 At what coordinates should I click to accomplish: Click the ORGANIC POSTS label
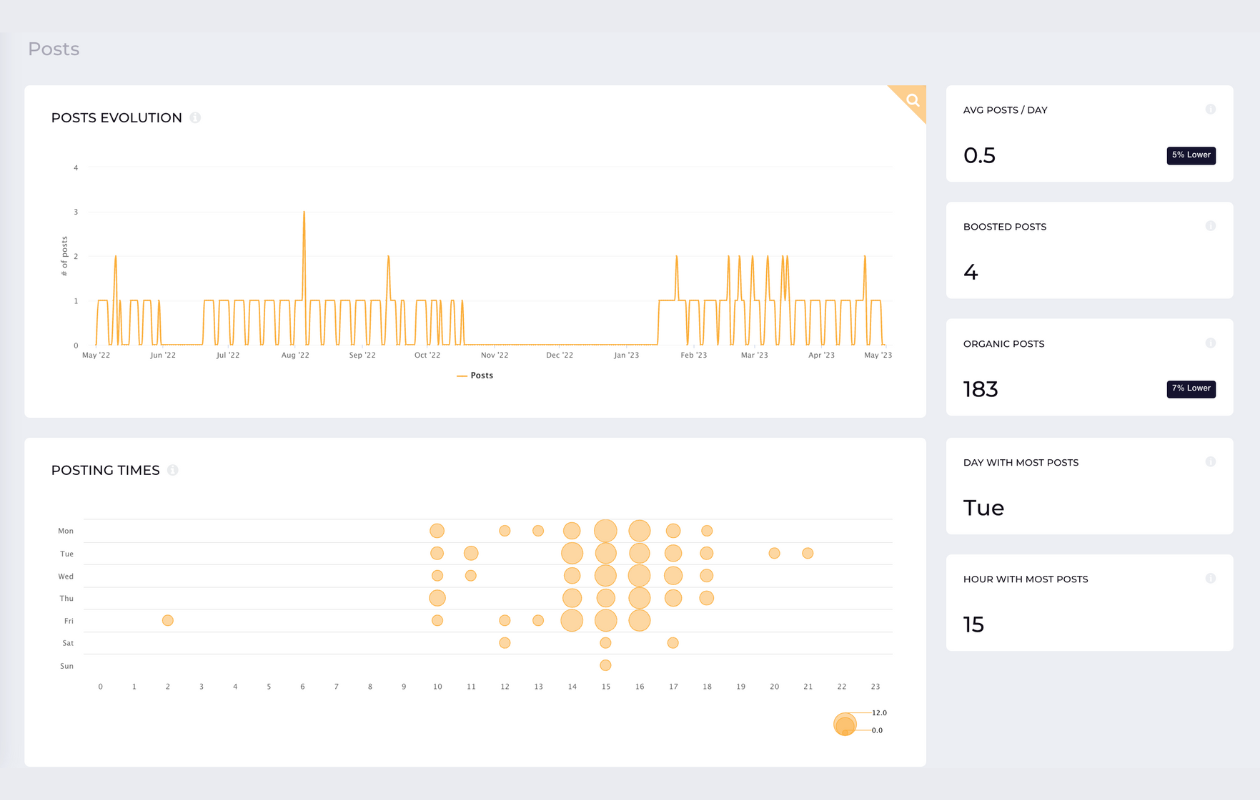(x=1003, y=344)
